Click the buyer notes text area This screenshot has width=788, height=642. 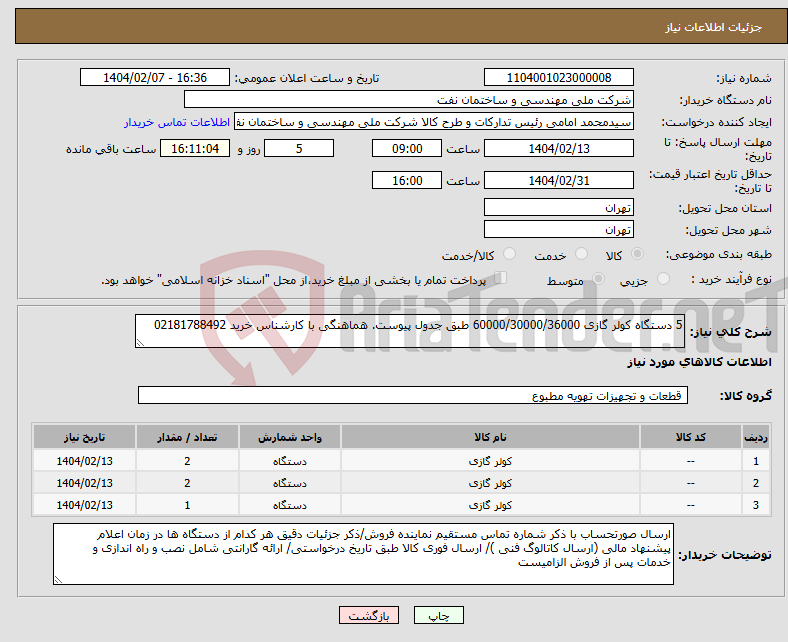pyautogui.click(x=363, y=554)
